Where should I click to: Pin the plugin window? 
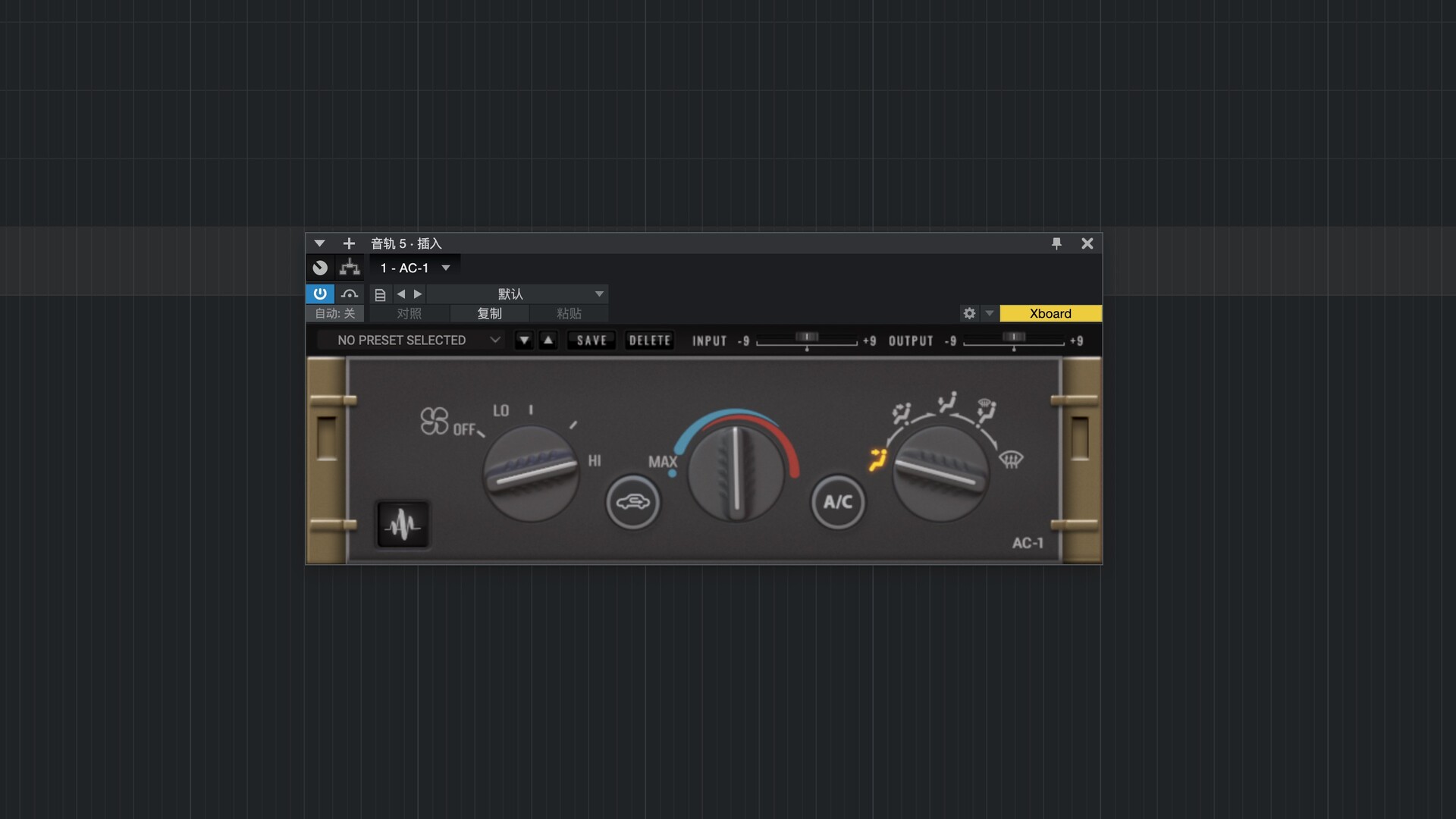(x=1056, y=243)
